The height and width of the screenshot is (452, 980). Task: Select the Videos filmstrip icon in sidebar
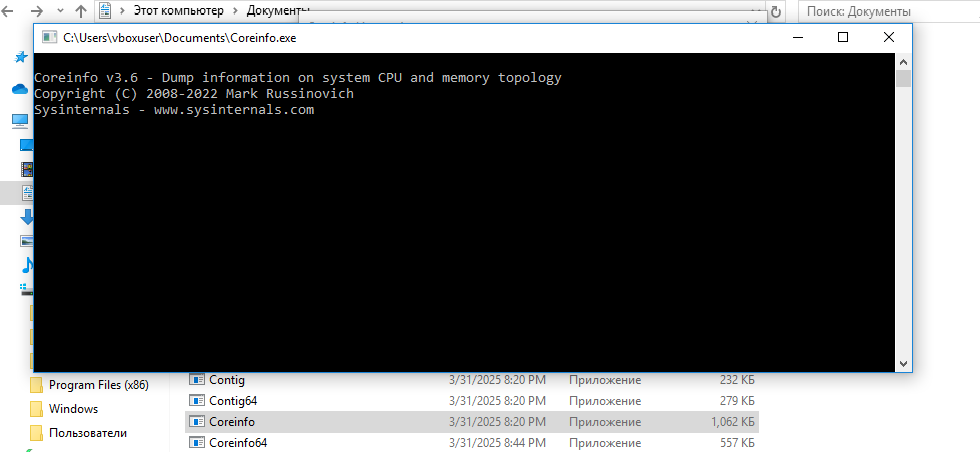click(27, 168)
